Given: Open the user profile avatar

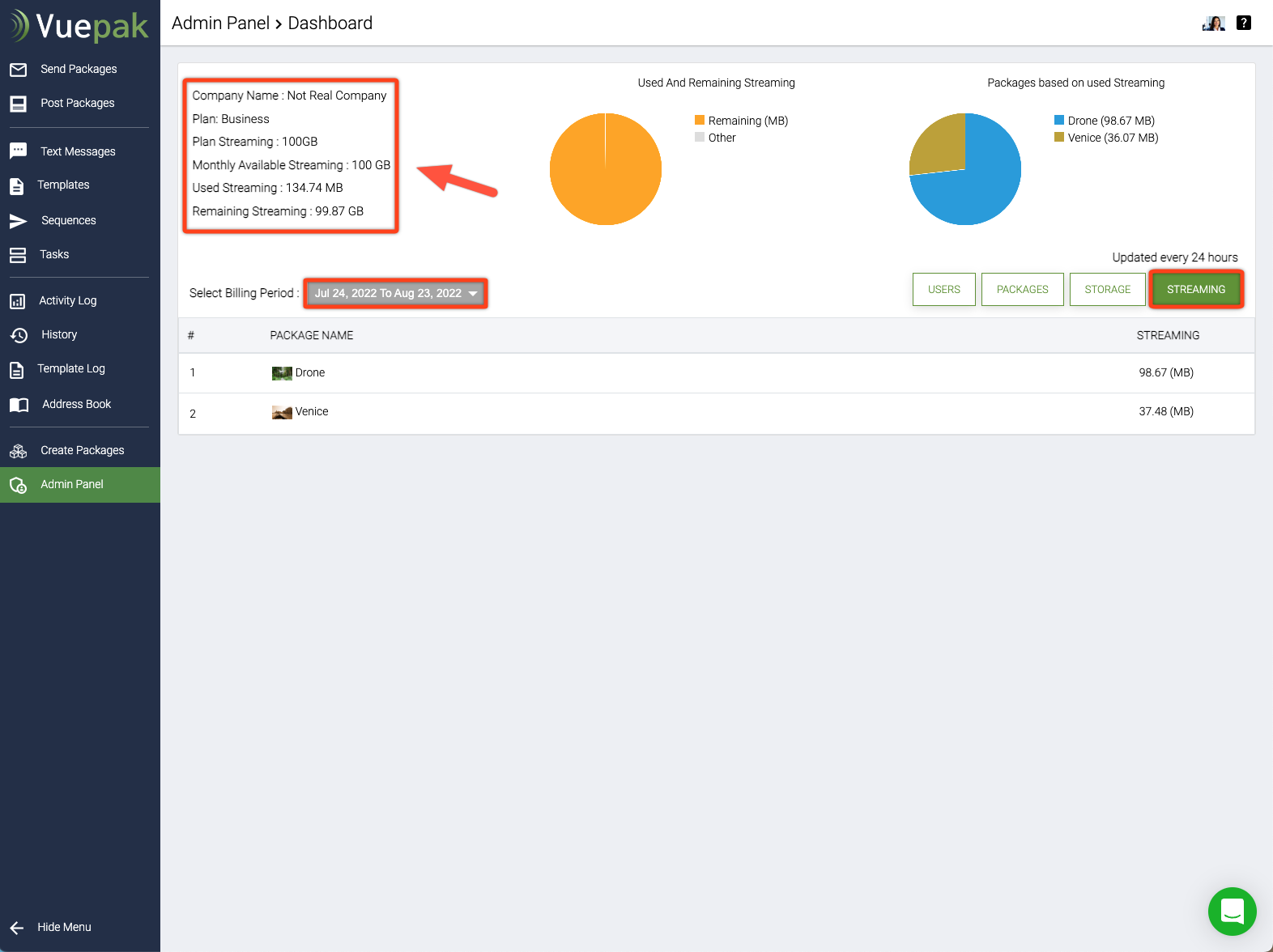Looking at the screenshot, I should click(1213, 23).
